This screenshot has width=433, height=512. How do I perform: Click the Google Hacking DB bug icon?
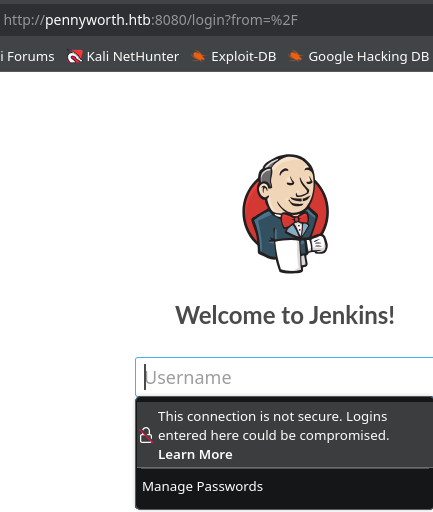point(295,56)
